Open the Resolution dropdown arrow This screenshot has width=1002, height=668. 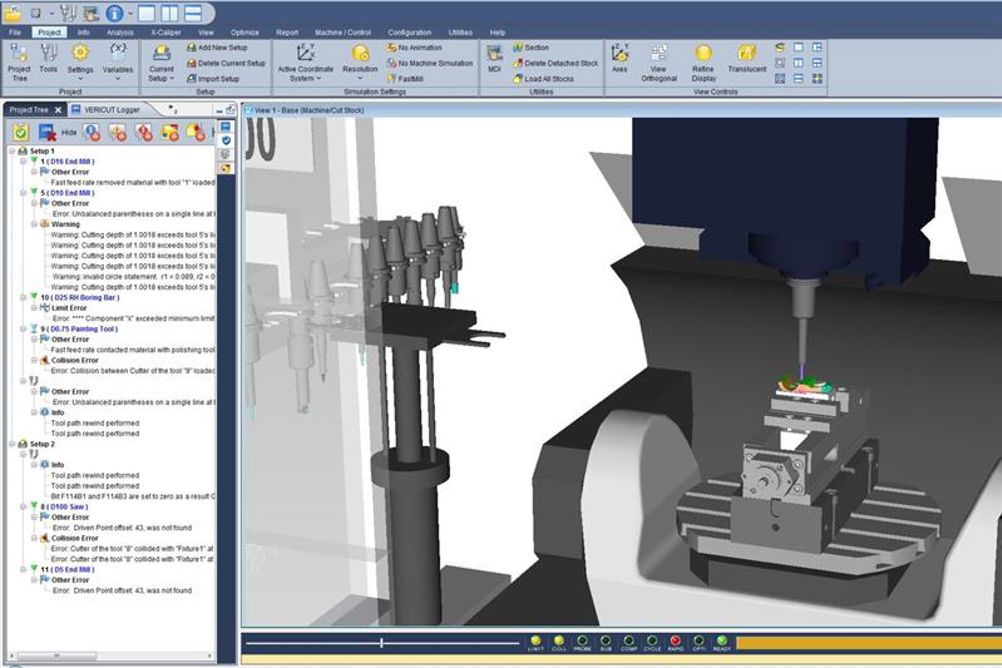pos(360,79)
